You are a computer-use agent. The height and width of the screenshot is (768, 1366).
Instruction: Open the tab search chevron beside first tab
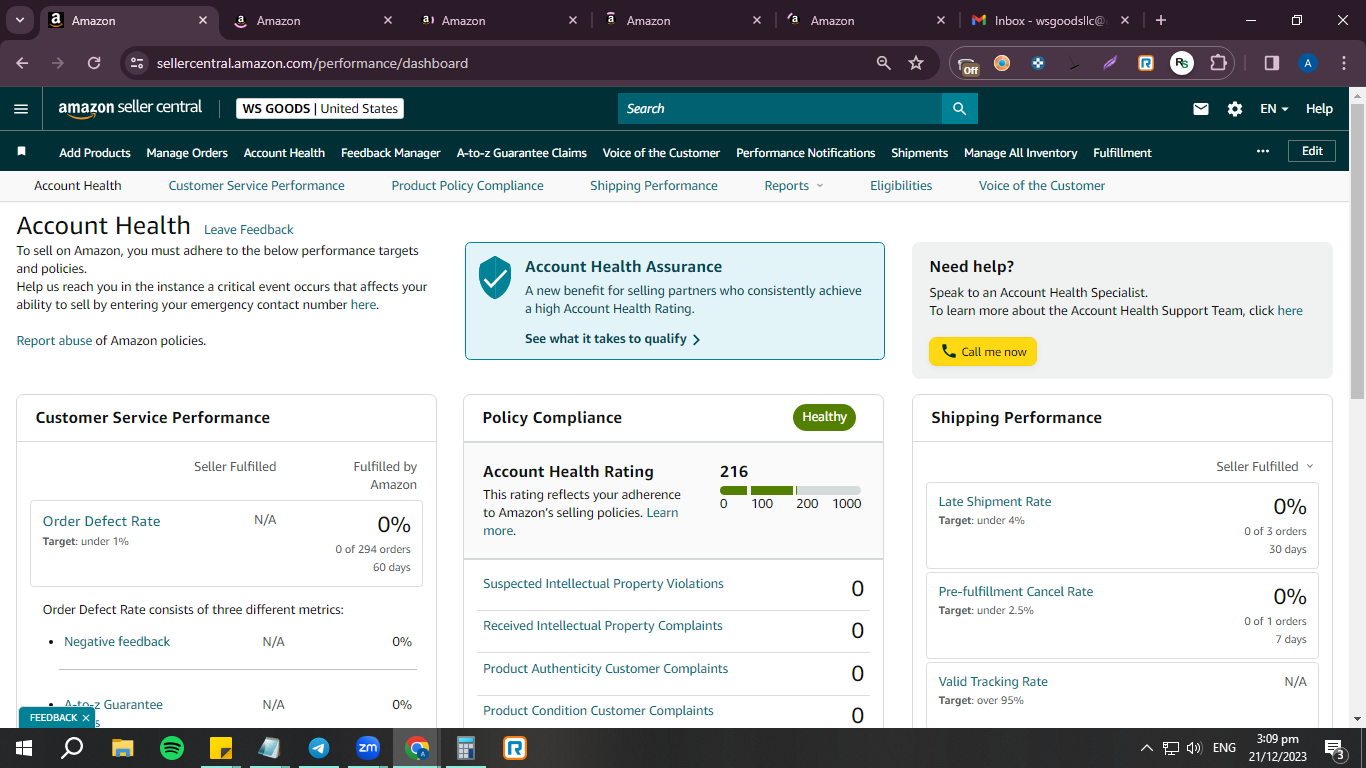tap(22, 20)
